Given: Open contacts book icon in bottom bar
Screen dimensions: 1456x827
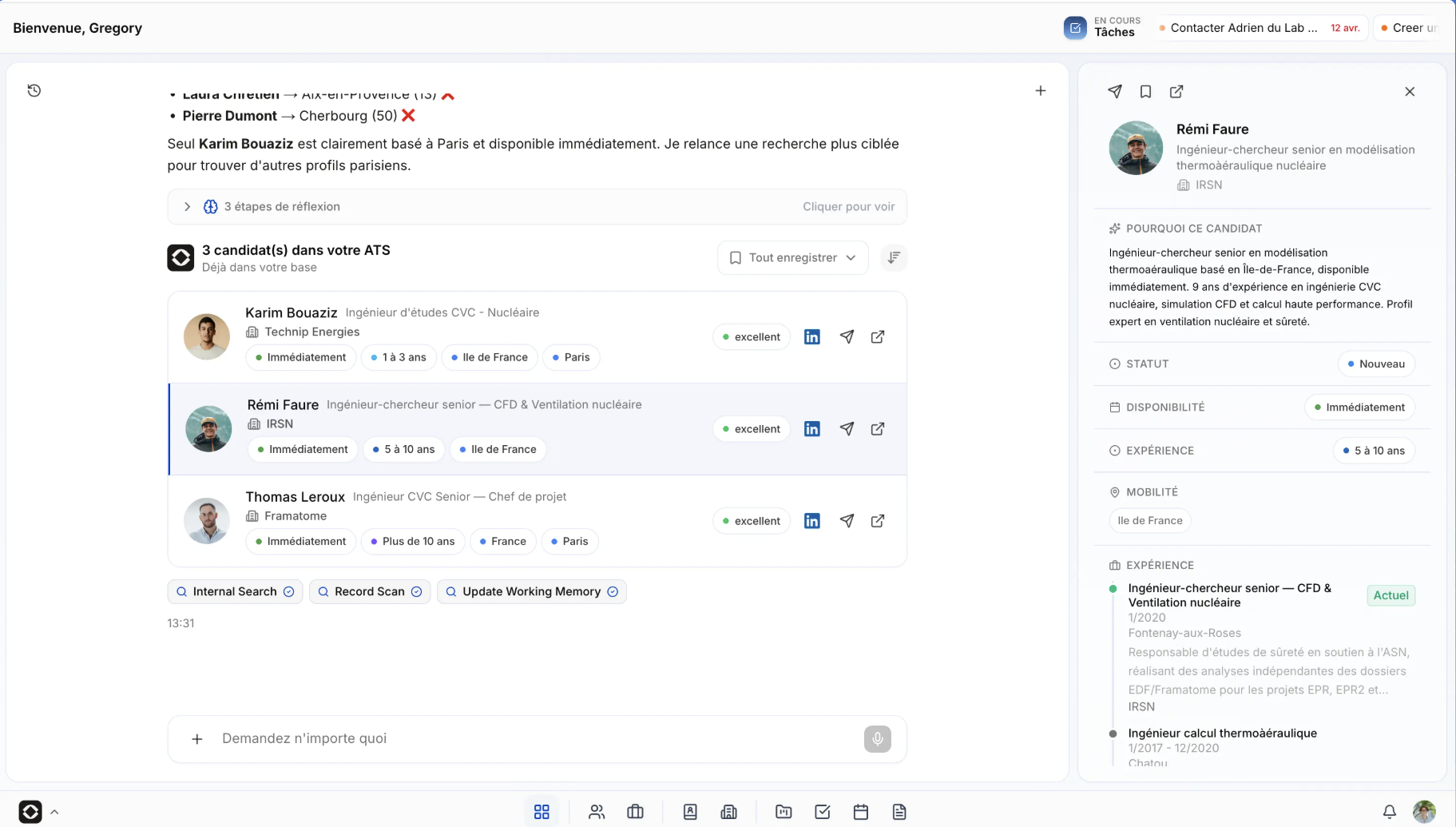Looking at the screenshot, I should pos(690,812).
